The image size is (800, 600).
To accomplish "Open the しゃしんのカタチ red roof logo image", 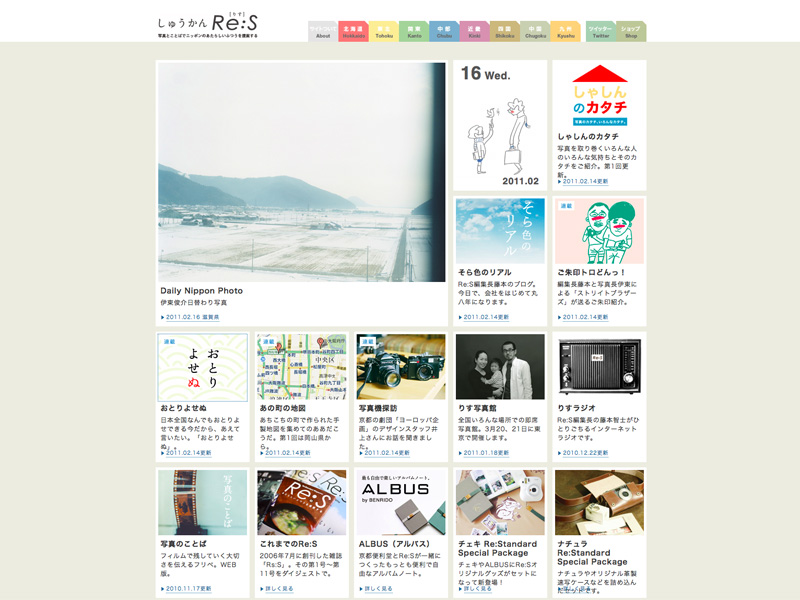I will pyautogui.click(x=599, y=95).
